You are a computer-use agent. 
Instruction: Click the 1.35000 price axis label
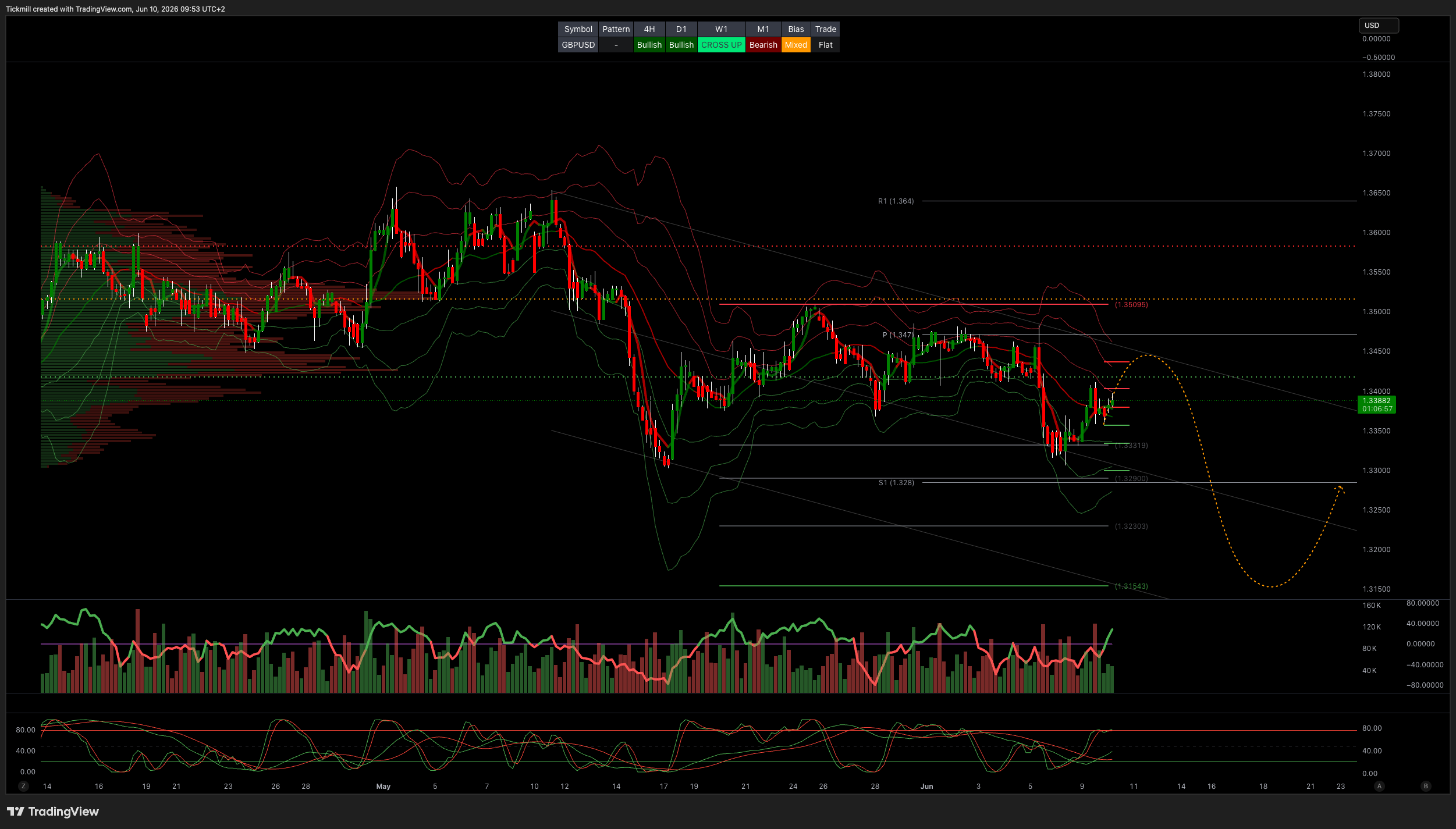pos(1376,312)
